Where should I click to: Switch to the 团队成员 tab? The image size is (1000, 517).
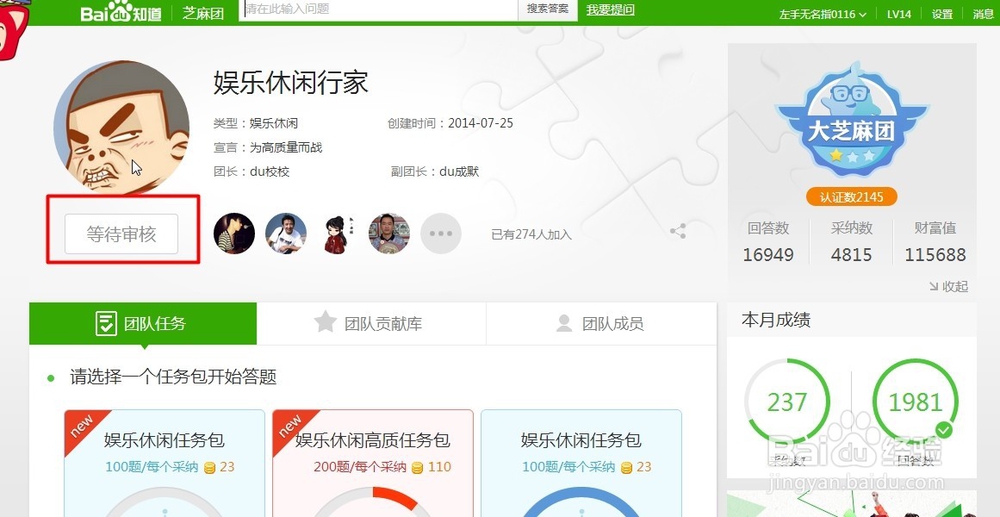click(601, 323)
